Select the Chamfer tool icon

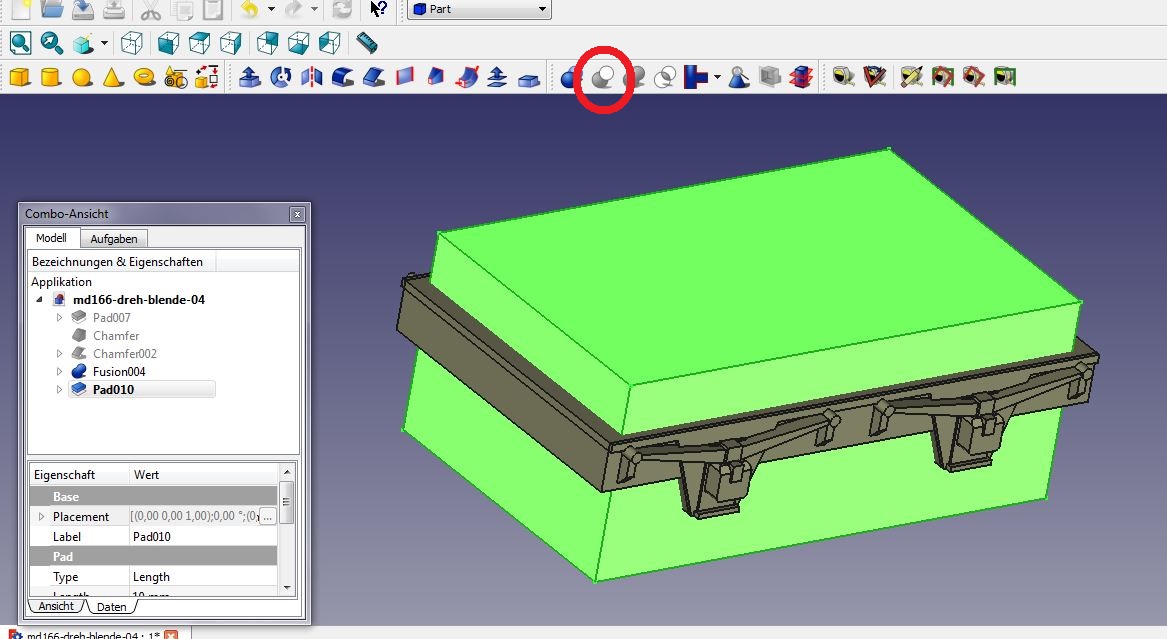pyautogui.click(x=374, y=77)
